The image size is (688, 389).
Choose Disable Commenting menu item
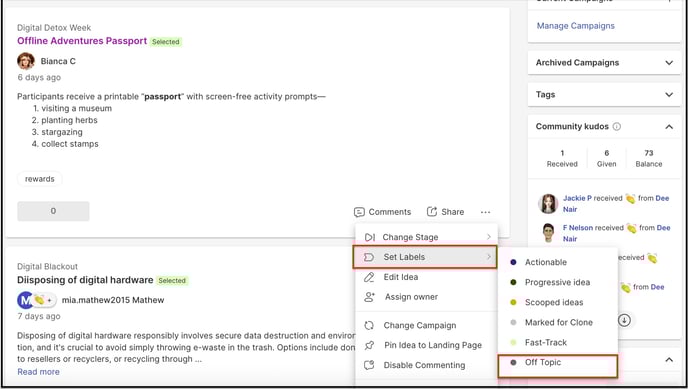click(x=426, y=365)
